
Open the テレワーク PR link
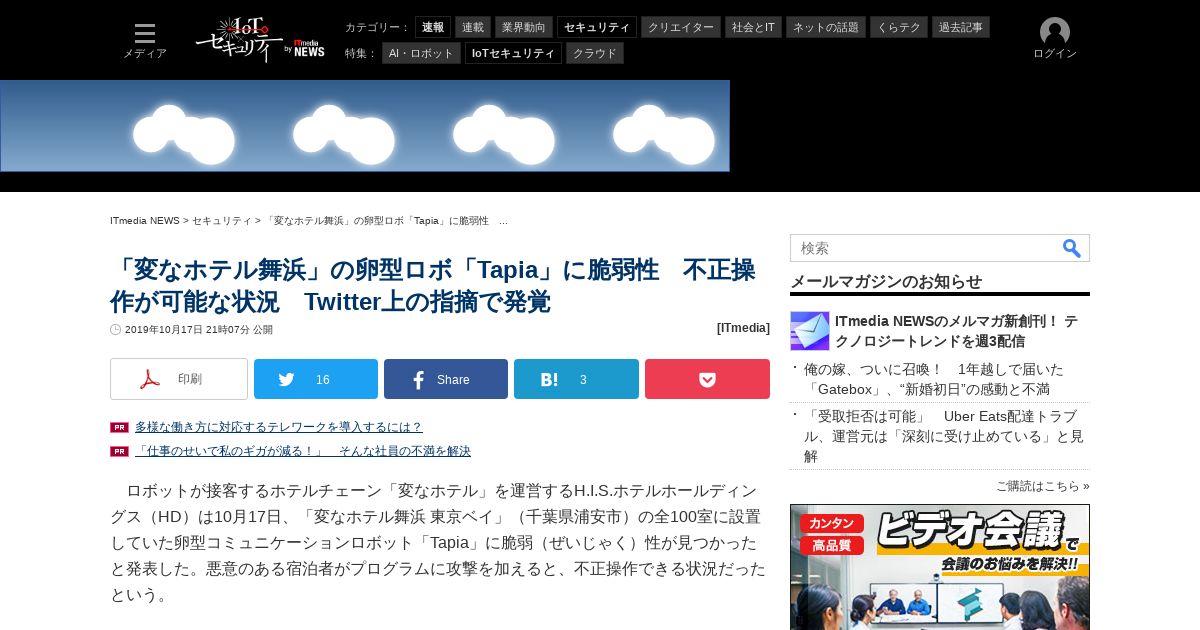[x=279, y=427]
